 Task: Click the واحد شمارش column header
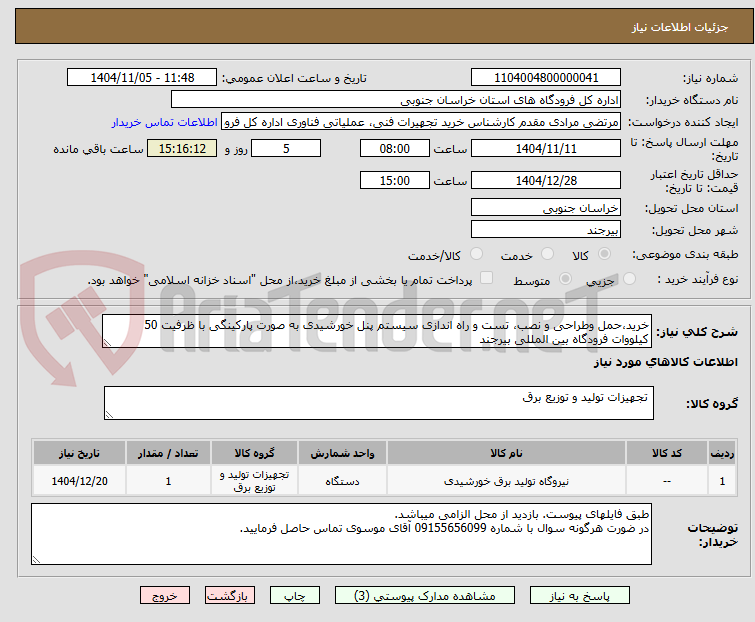(342, 453)
